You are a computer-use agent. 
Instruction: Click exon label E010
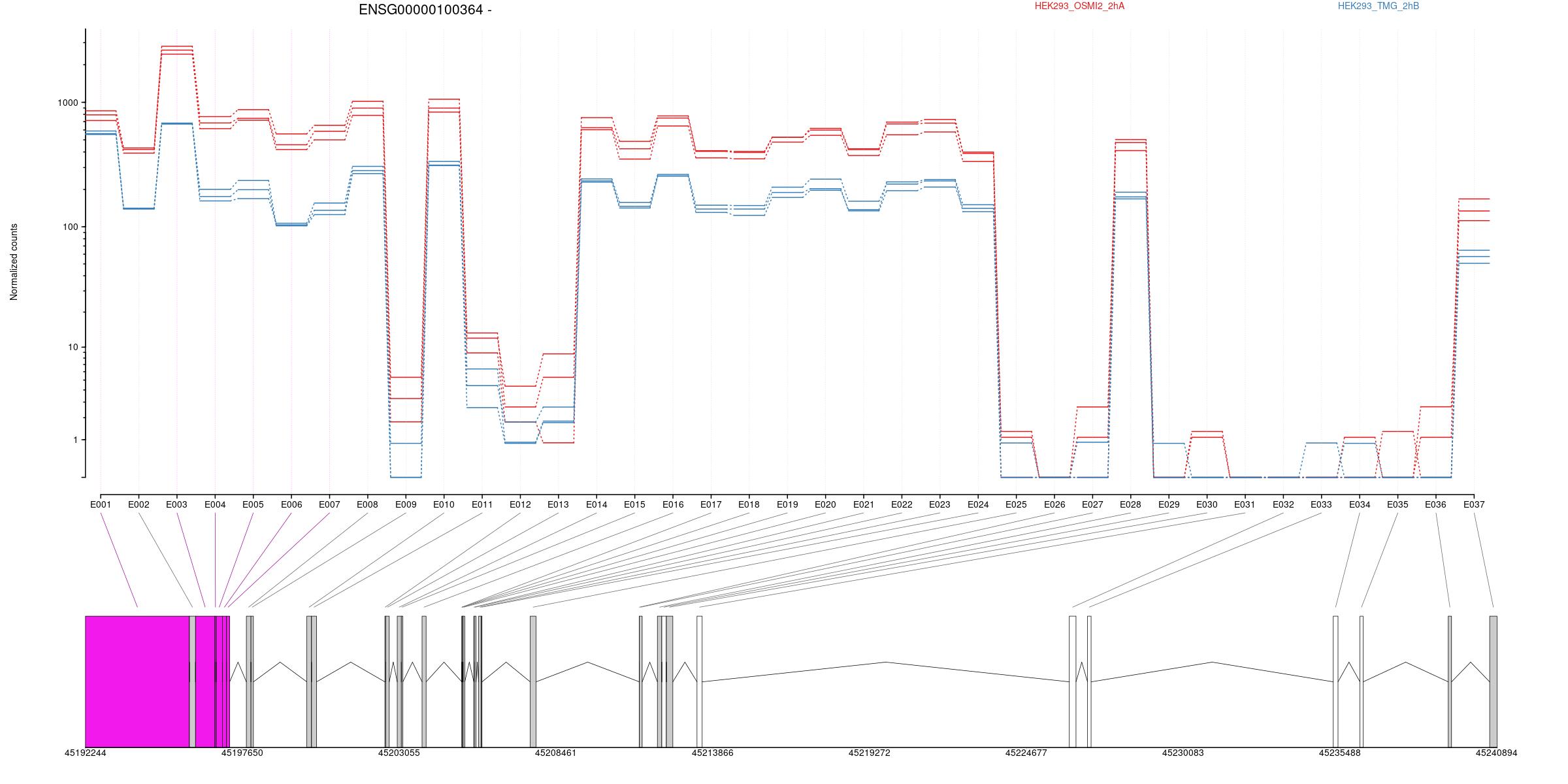click(x=444, y=505)
